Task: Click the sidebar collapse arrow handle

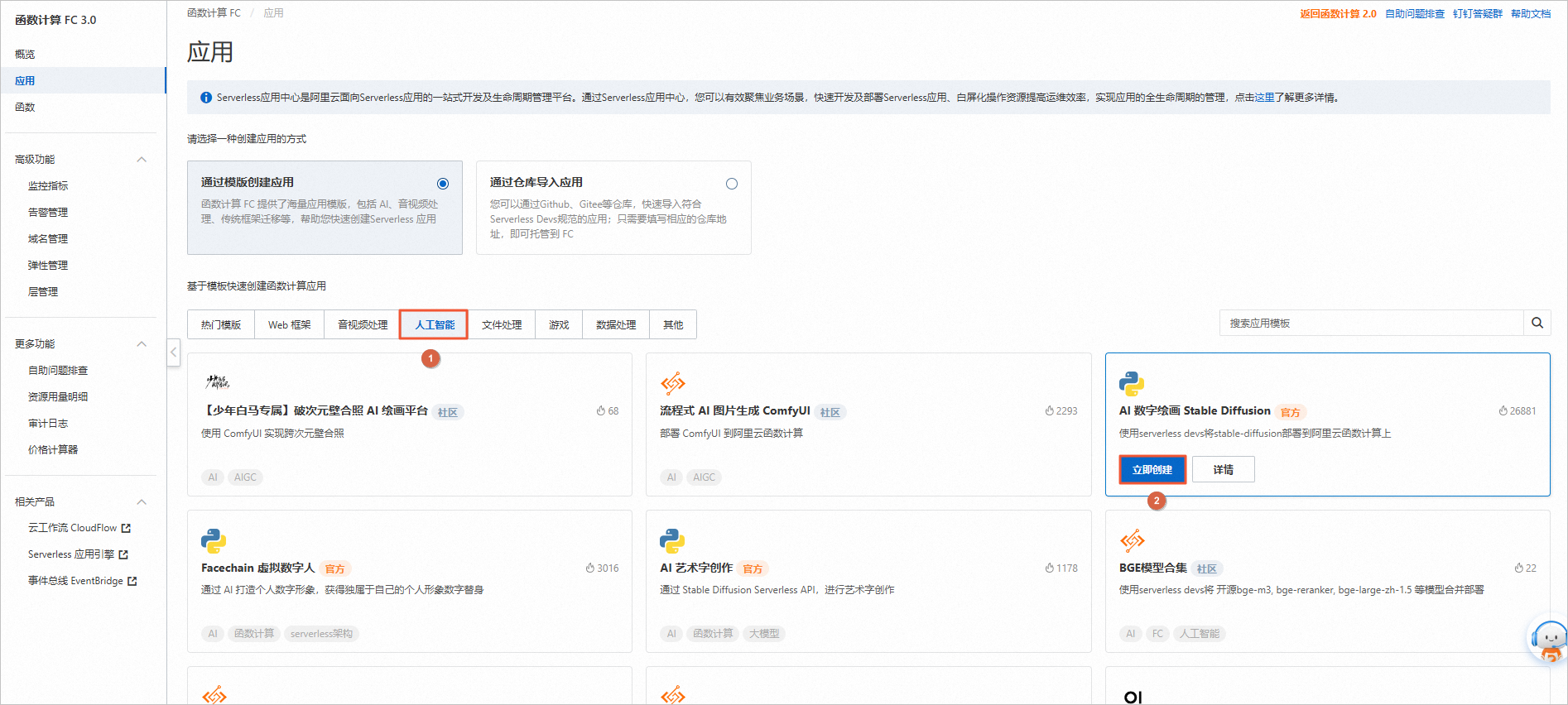Action: pyautogui.click(x=173, y=352)
